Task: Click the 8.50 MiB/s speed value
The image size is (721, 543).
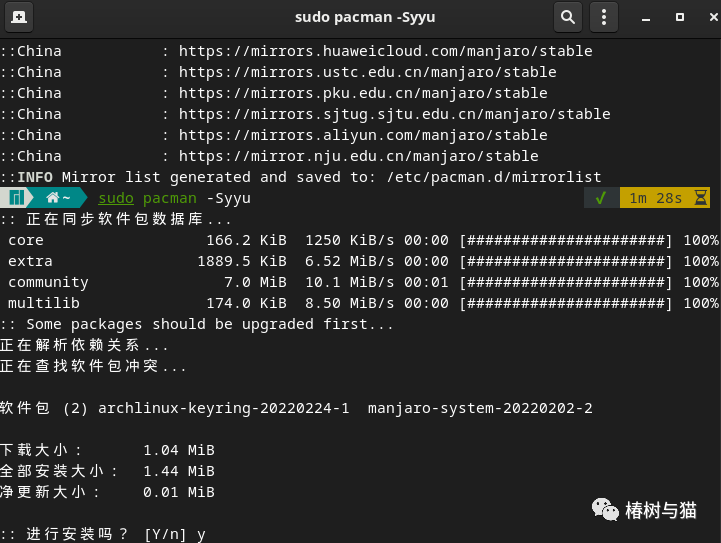Action: [349, 303]
